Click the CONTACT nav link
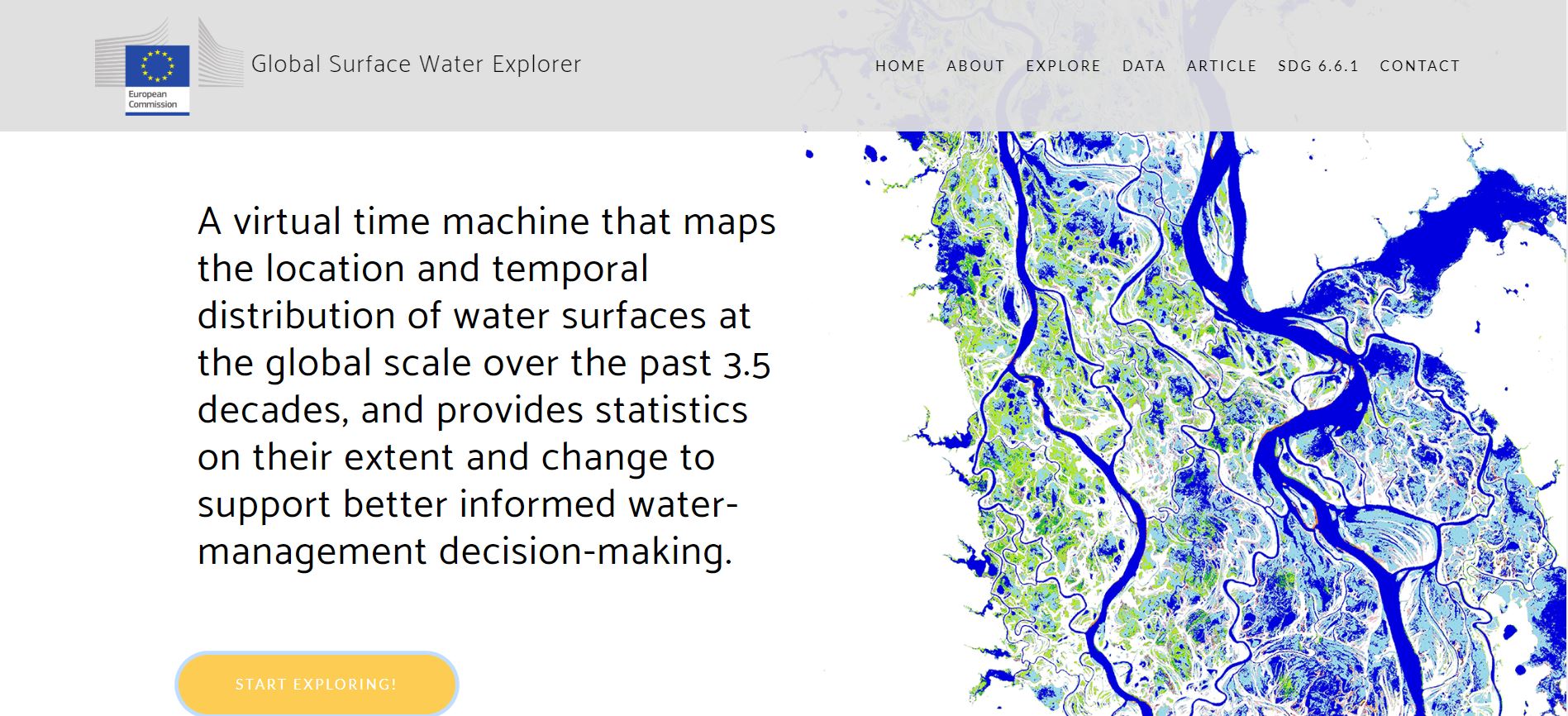1568x716 pixels. 1419,66
